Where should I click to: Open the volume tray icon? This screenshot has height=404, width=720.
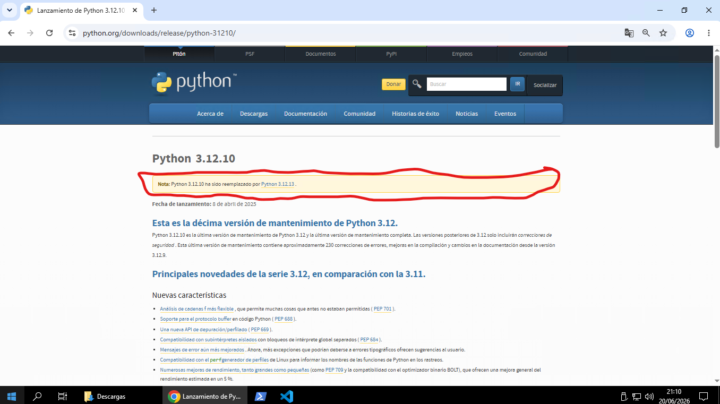tap(649, 396)
